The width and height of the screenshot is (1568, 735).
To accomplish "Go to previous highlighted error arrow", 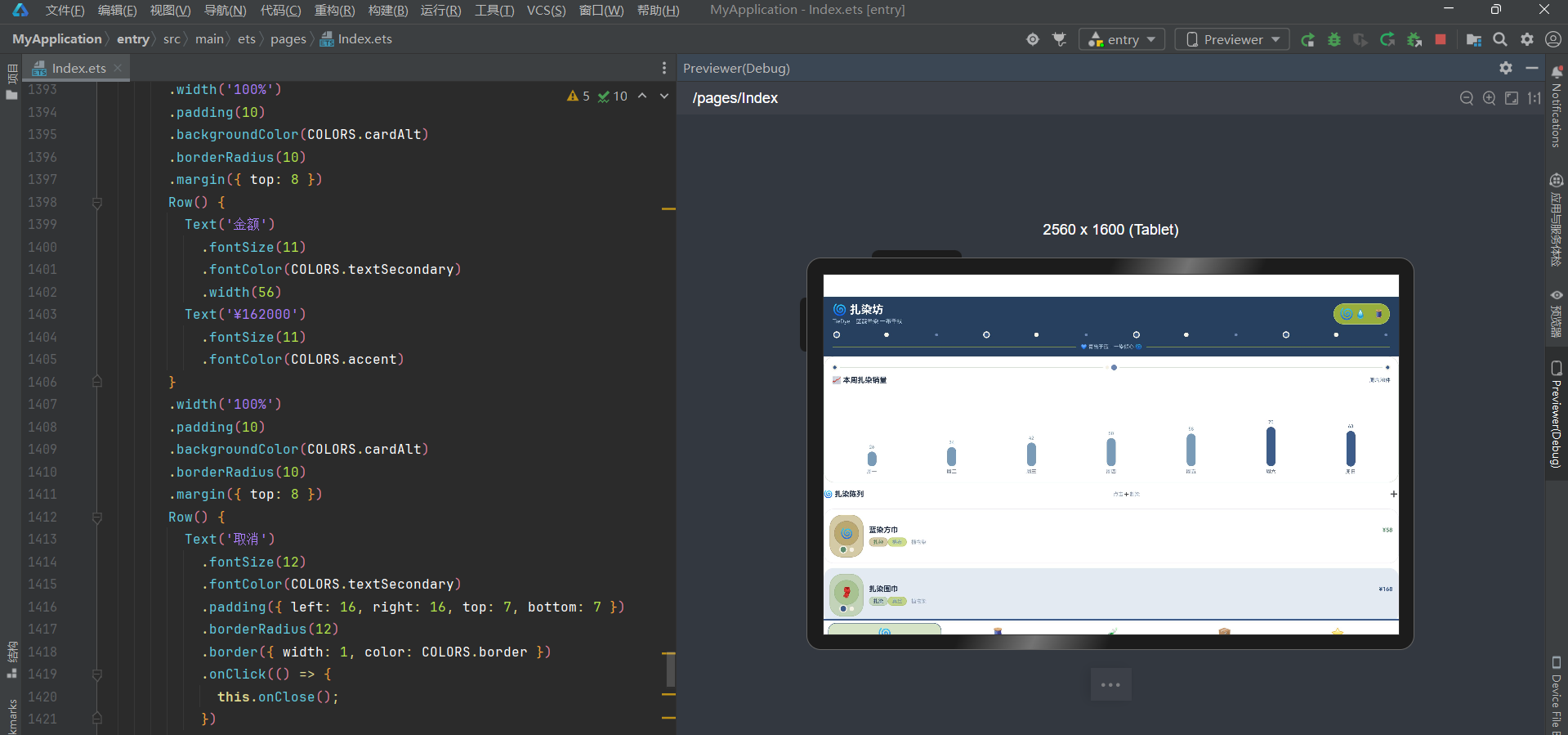I will (642, 96).
